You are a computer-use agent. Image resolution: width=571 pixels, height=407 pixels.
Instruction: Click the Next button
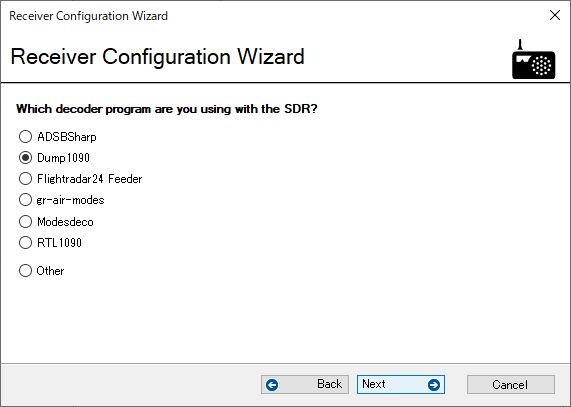click(401, 384)
